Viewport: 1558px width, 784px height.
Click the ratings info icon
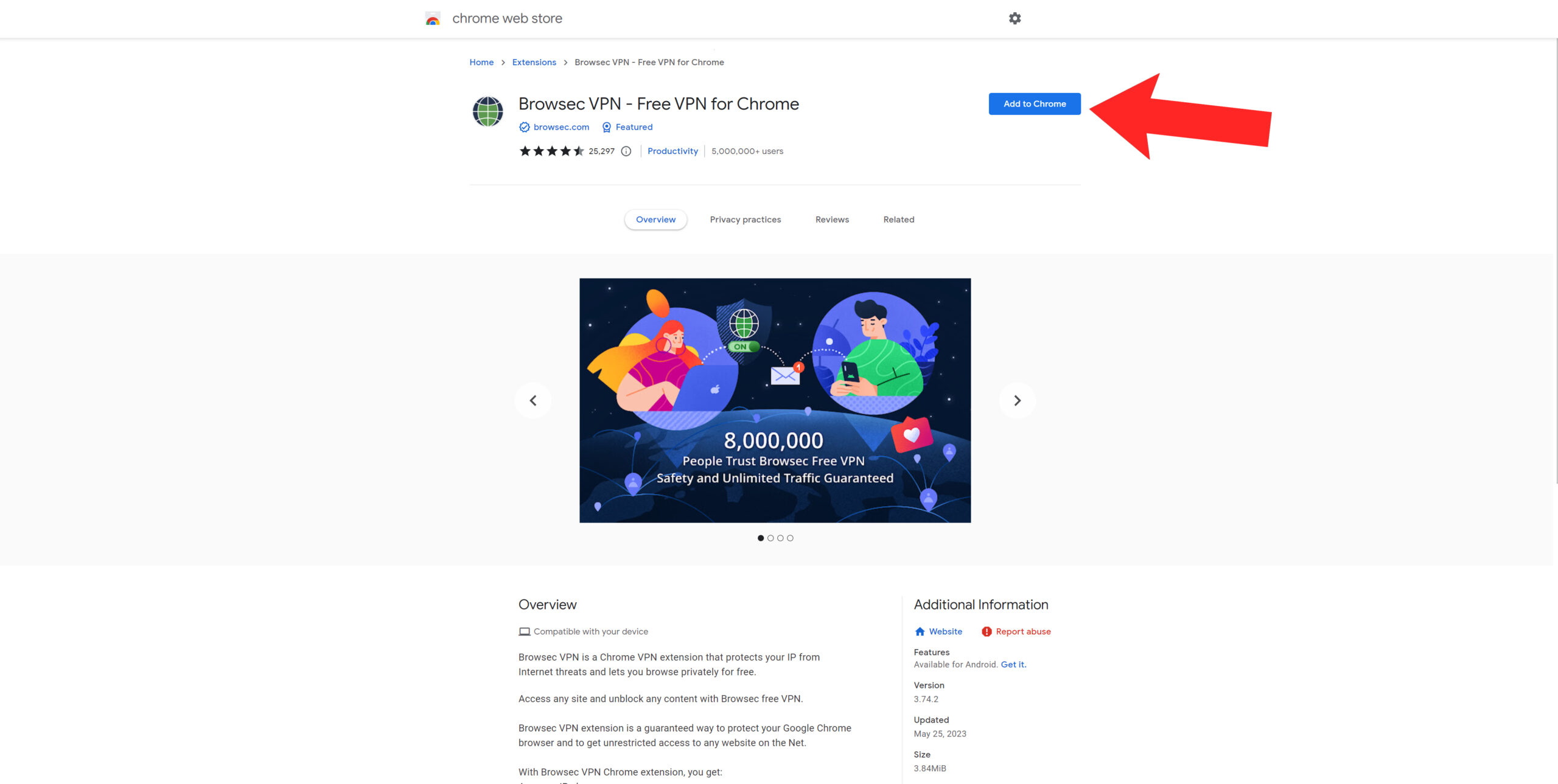626,151
